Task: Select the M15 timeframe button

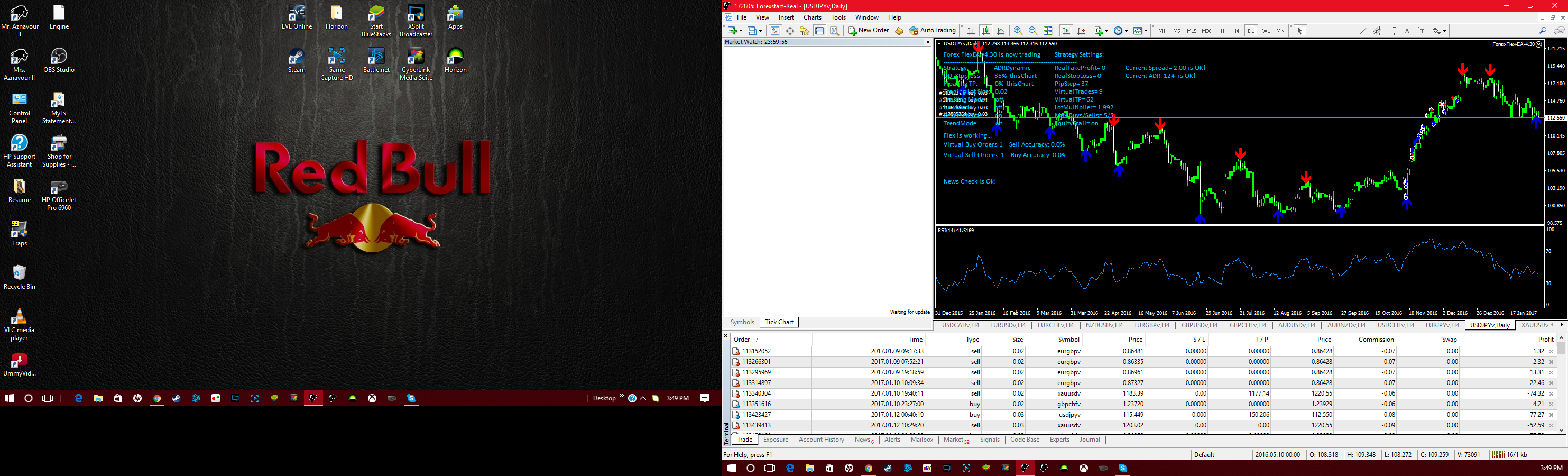Action: click(x=1192, y=31)
